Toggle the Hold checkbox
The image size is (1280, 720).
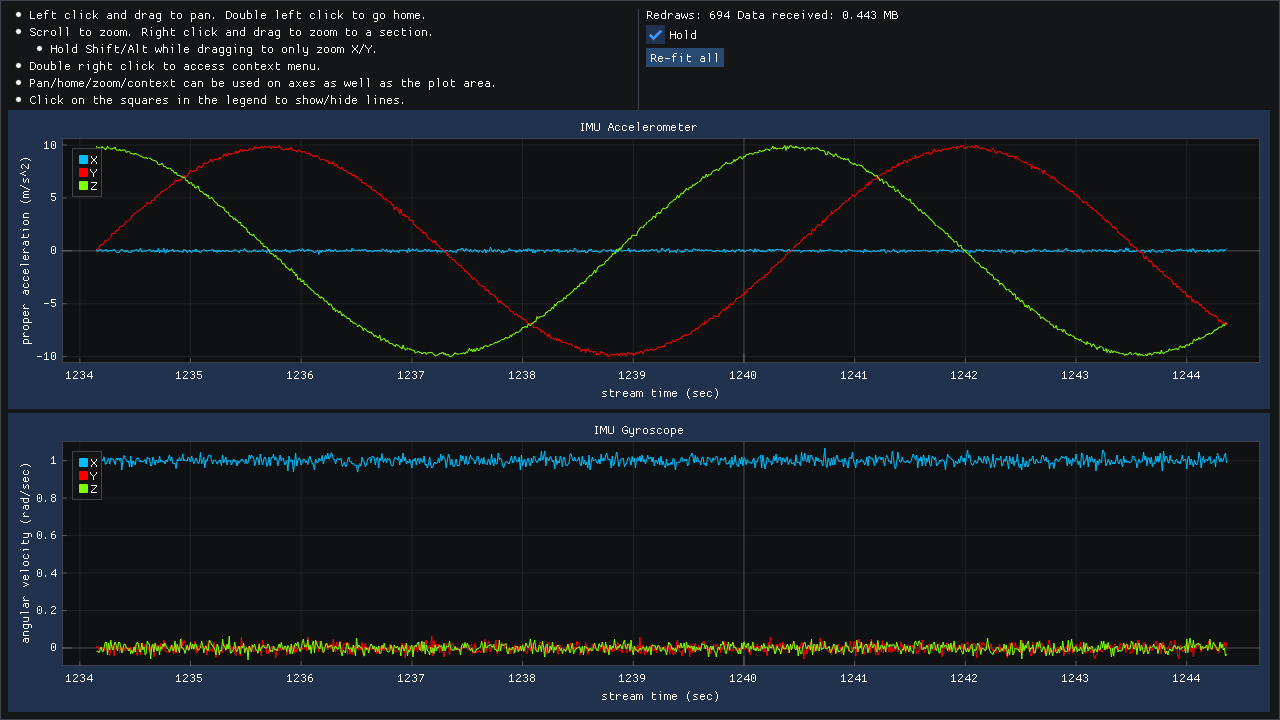click(656, 35)
